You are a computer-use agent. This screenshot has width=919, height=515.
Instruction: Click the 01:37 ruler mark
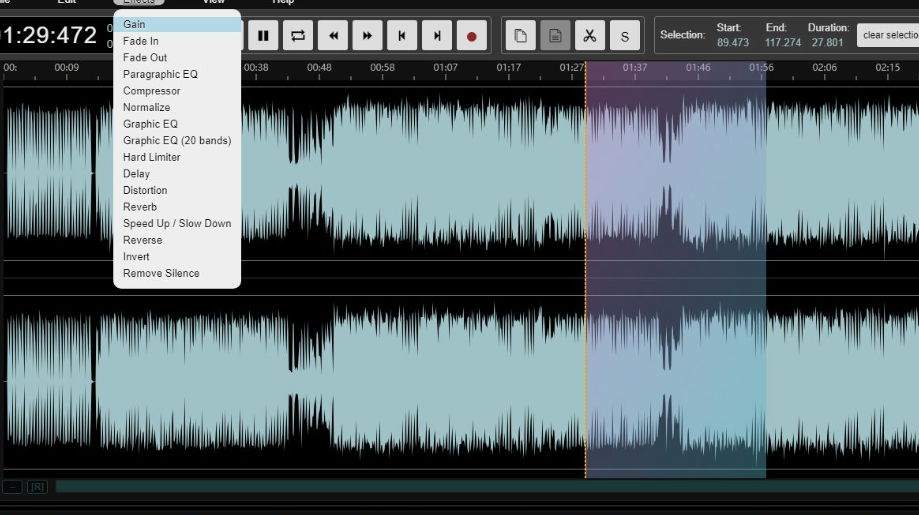pos(635,67)
